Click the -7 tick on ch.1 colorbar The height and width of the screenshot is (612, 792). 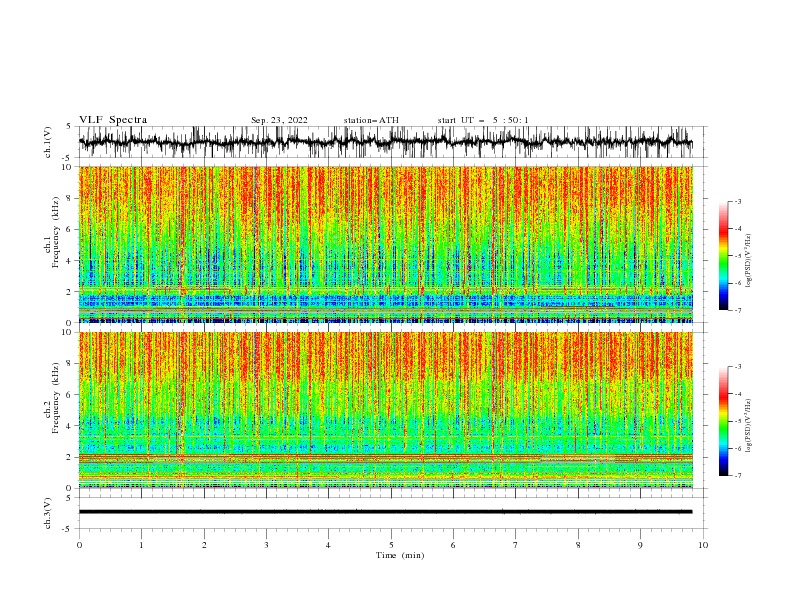click(x=737, y=310)
